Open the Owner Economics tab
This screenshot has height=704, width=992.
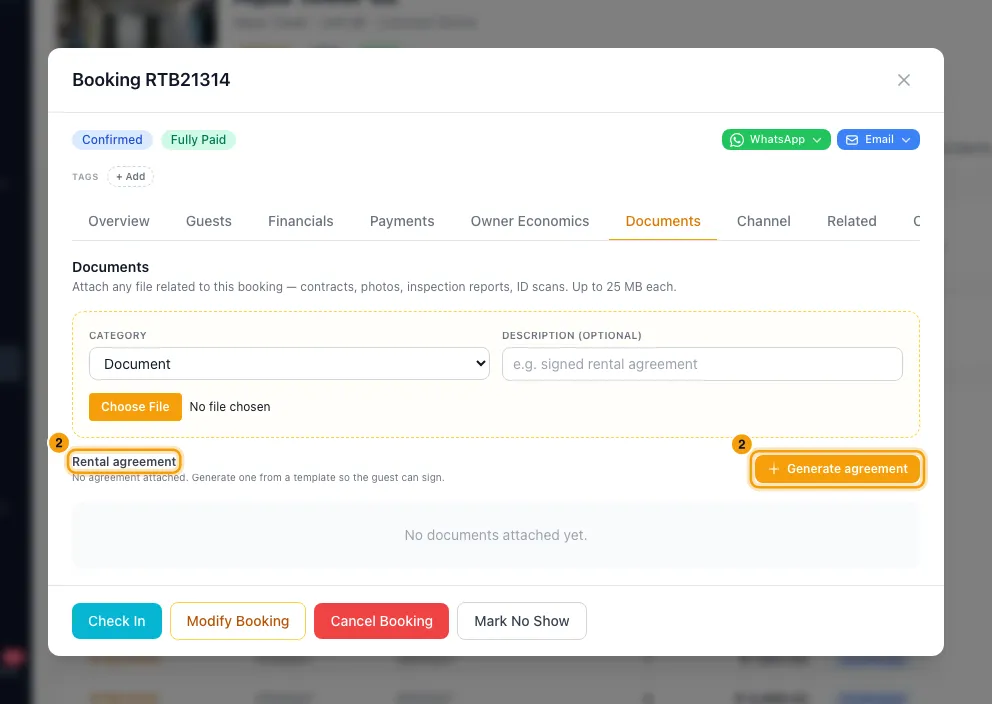pos(530,221)
